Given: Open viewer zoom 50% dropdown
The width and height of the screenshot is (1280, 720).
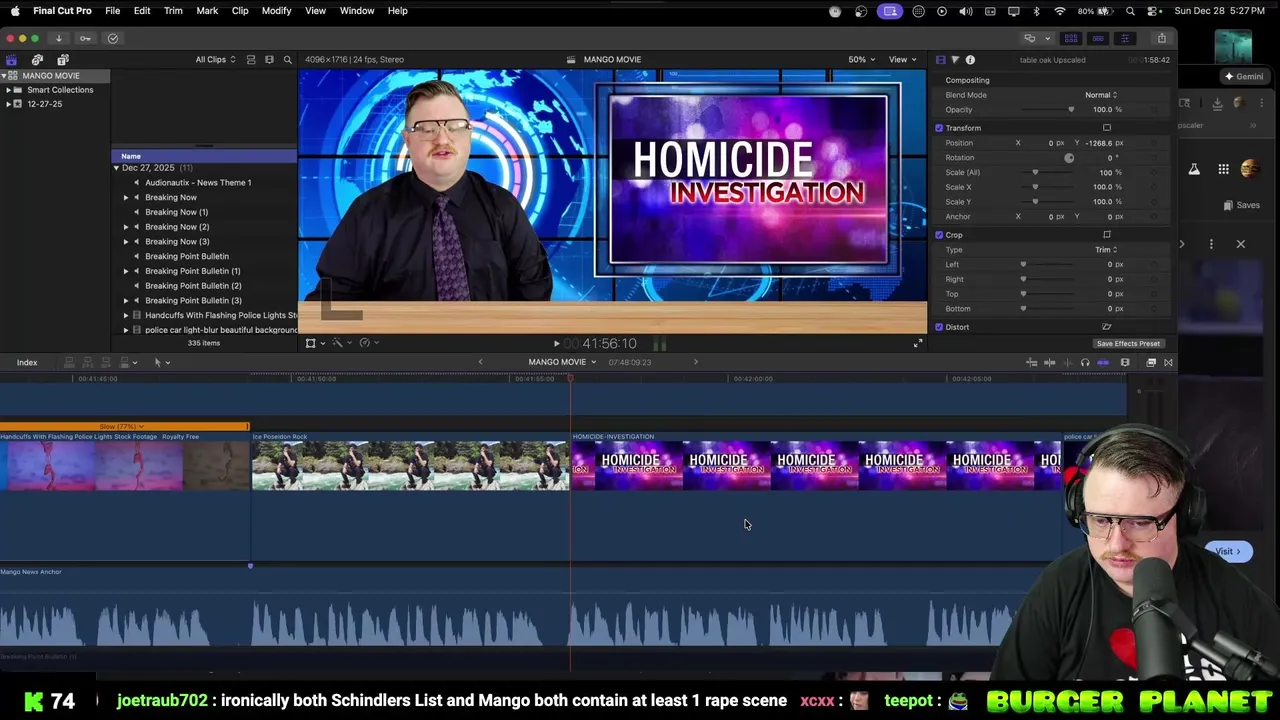Looking at the screenshot, I should [x=862, y=60].
